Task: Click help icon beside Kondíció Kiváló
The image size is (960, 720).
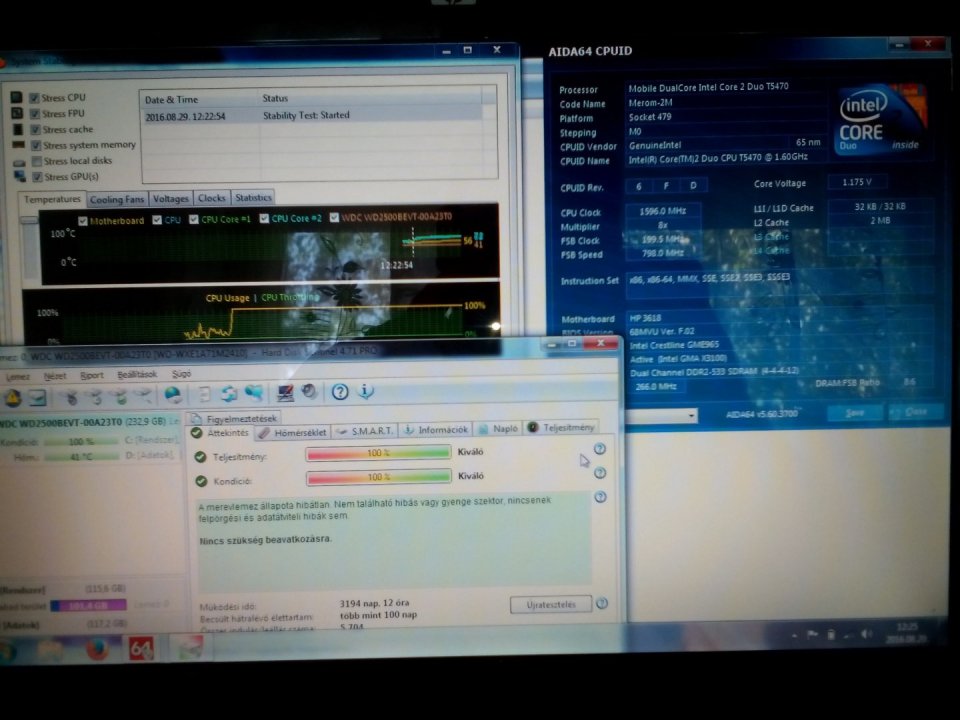Action: [x=600, y=473]
